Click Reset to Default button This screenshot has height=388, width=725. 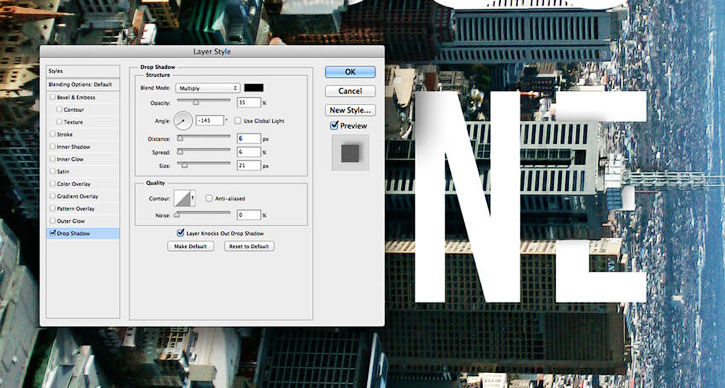point(249,246)
